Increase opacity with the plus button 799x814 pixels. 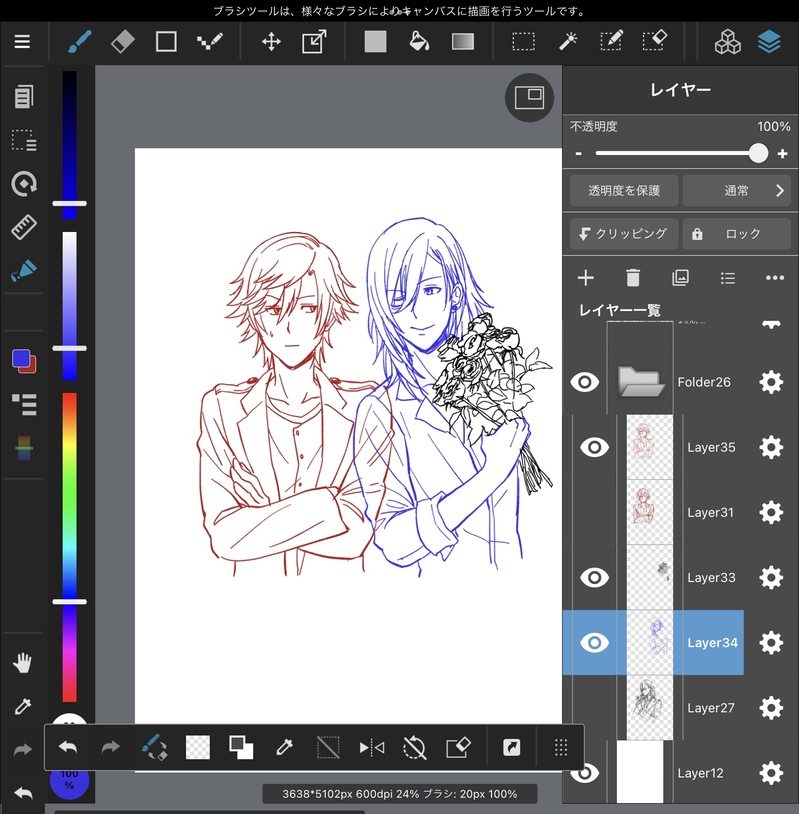(782, 154)
